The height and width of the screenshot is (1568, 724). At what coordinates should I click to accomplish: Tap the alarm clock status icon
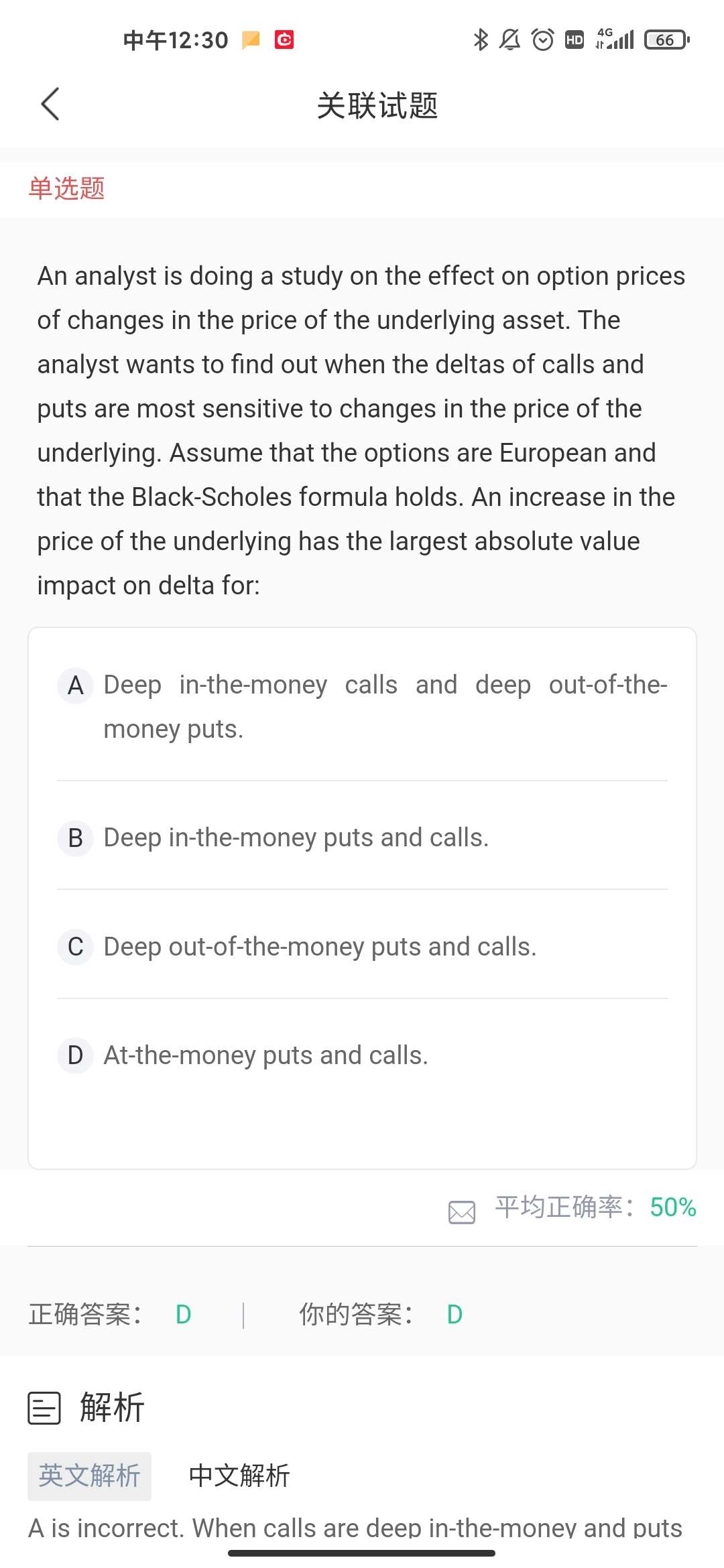coord(542,40)
